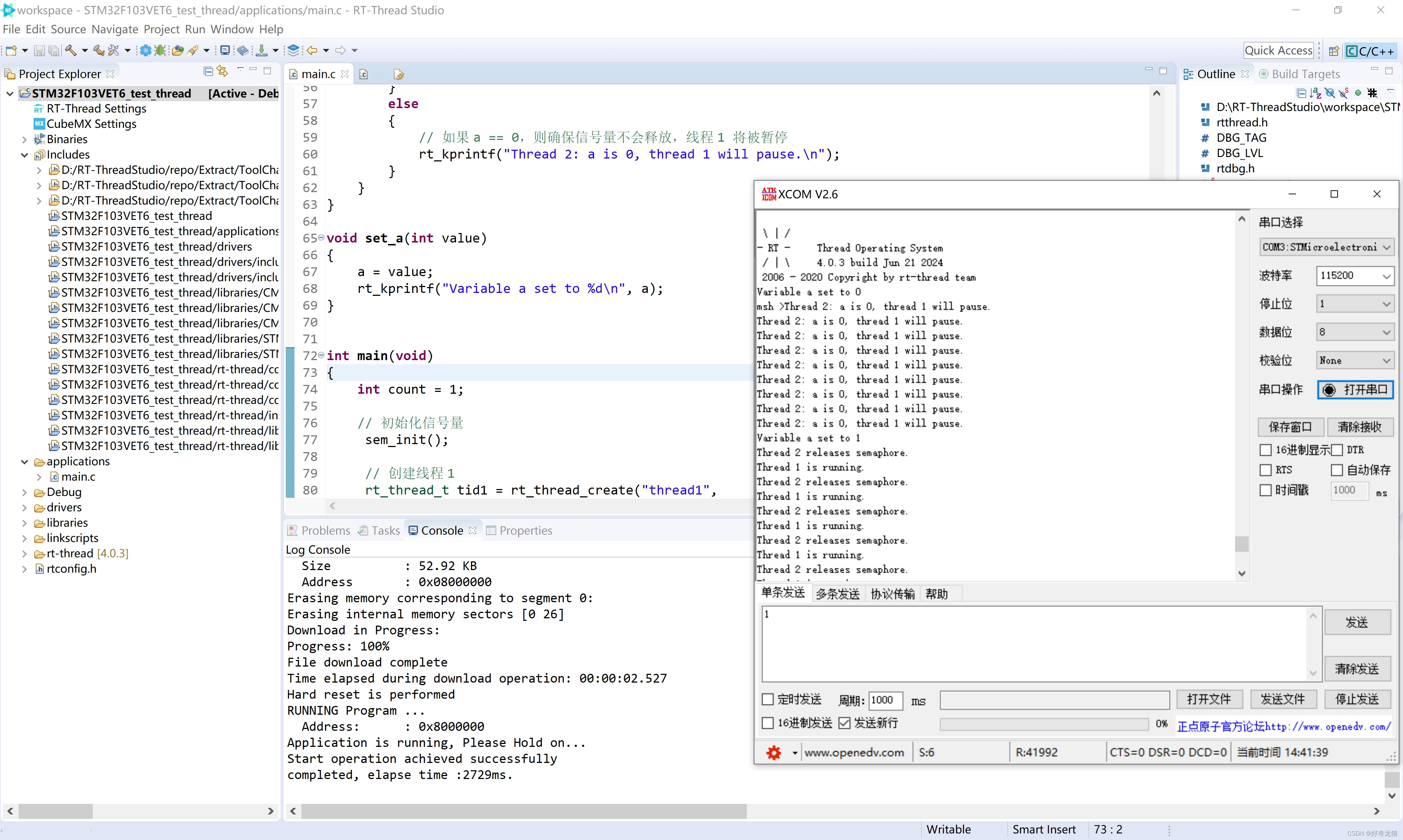
Task: Click the blue layered SDK manager icon
Action: (x=293, y=50)
